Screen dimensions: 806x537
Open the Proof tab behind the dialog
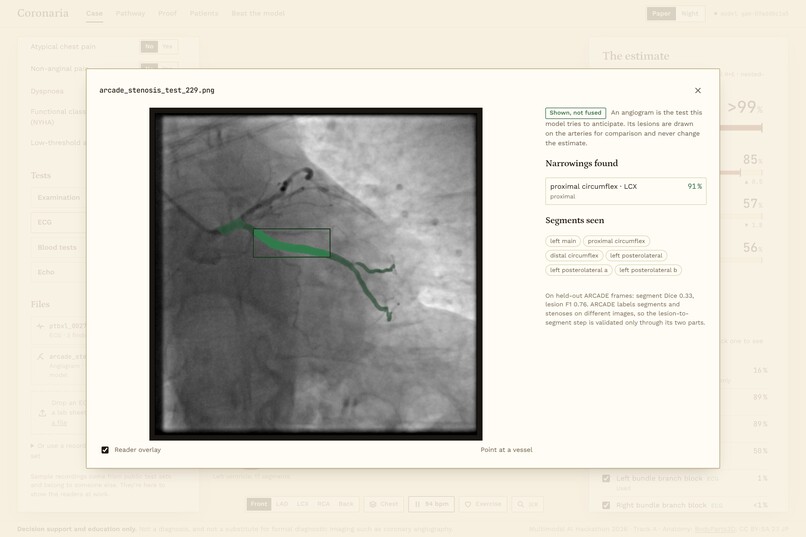(167, 13)
